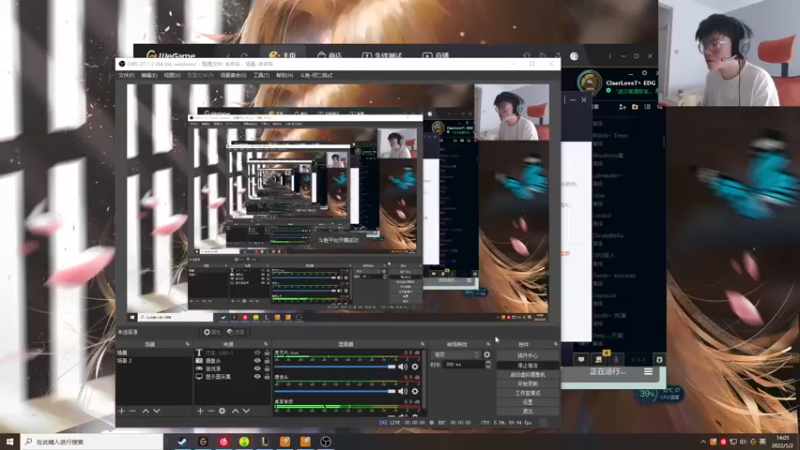Open Steam from the Windows taskbar
Image resolution: width=800 pixels, height=450 pixels.
pos(182,442)
